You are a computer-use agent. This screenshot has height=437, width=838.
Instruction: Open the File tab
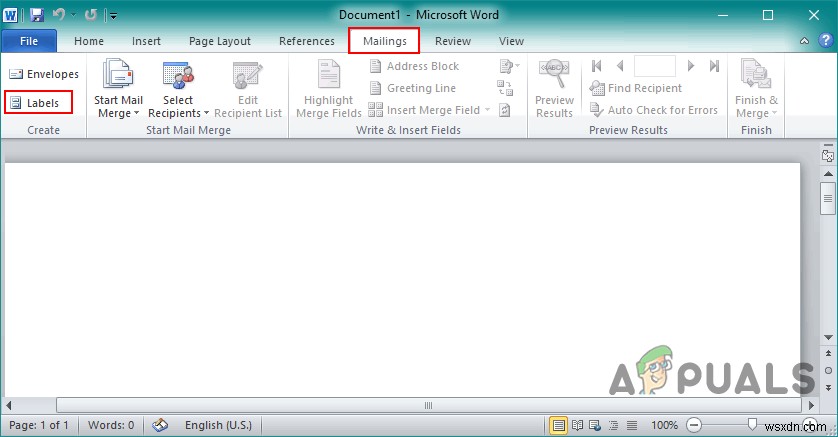click(x=29, y=41)
